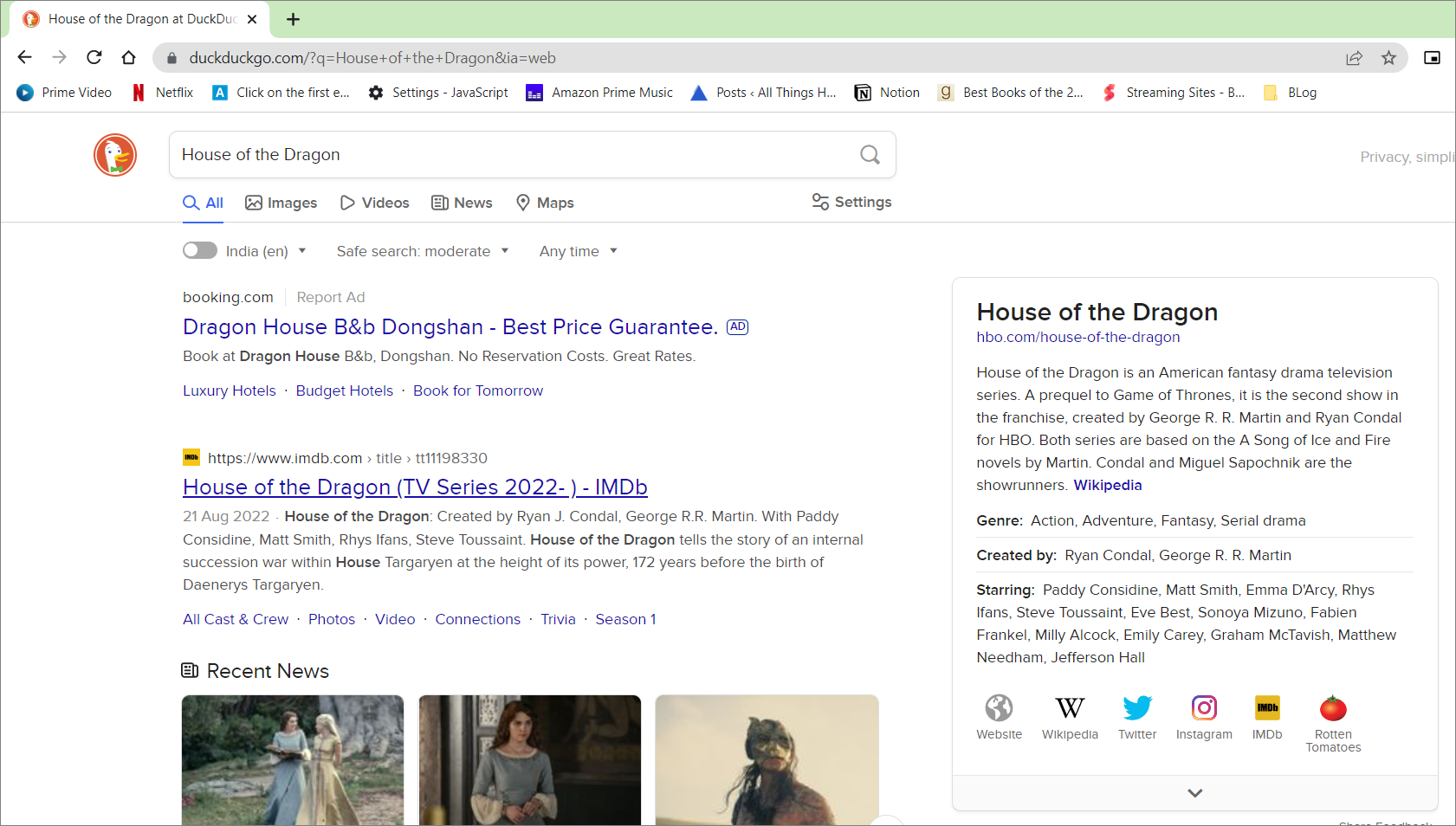Open the Prime Video bookmark
Viewport: 1456px width, 826px height.
[64, 93]
